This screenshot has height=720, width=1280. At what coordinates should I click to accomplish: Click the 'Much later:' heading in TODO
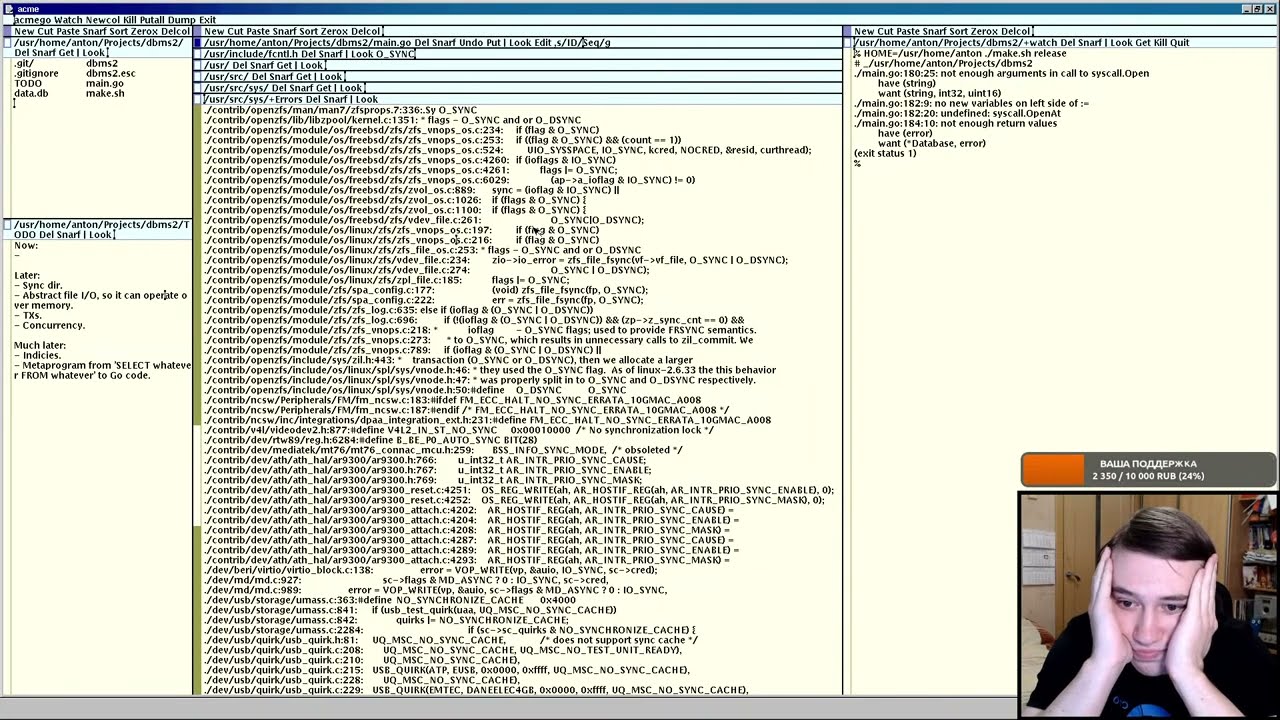pyautogui.click(x=40, y=346)
